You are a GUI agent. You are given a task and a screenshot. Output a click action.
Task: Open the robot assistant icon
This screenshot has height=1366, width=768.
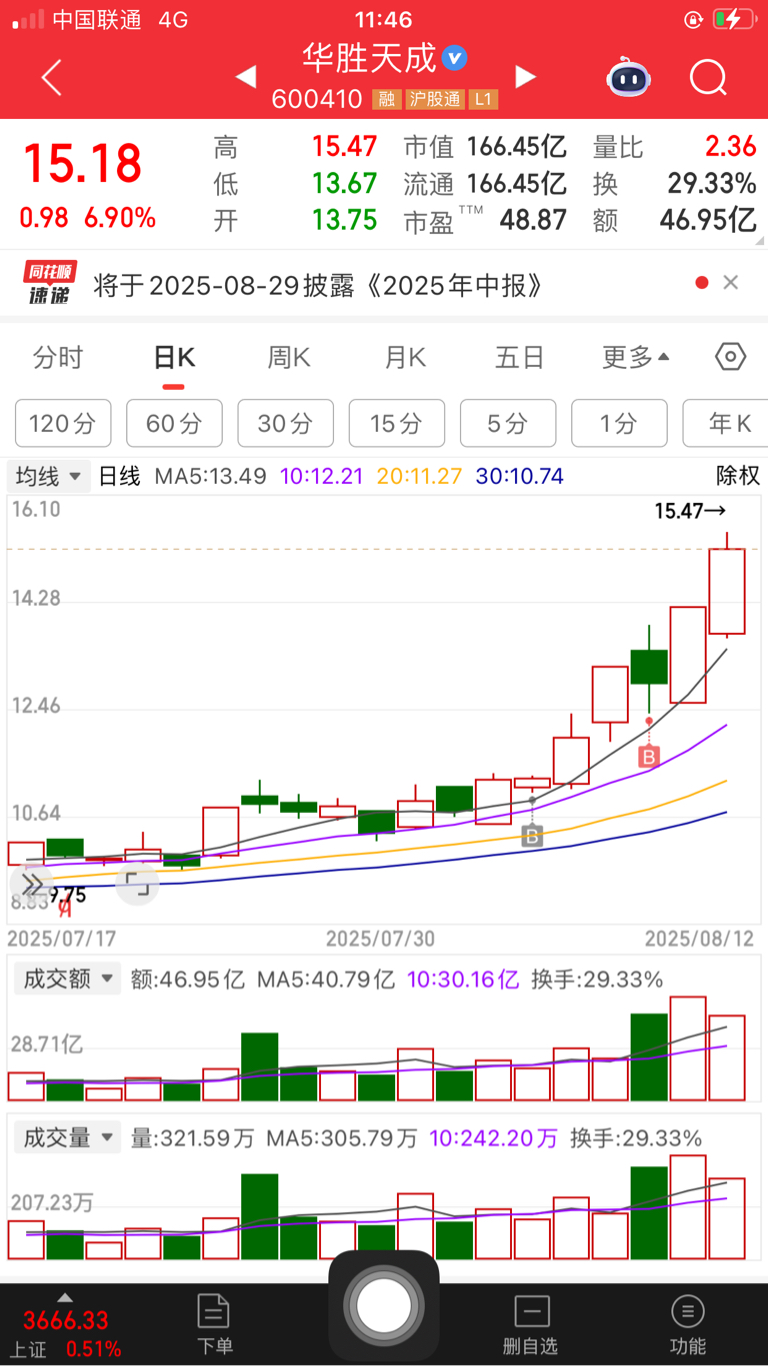click(x=628, y=77)
